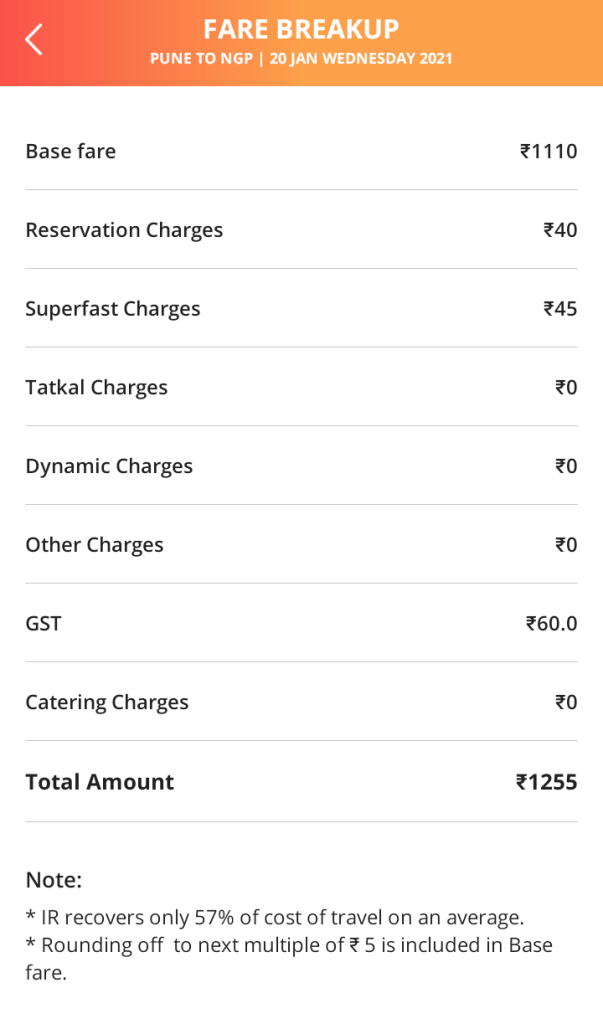Tap the back arrow icon

[x=34, y=41]
